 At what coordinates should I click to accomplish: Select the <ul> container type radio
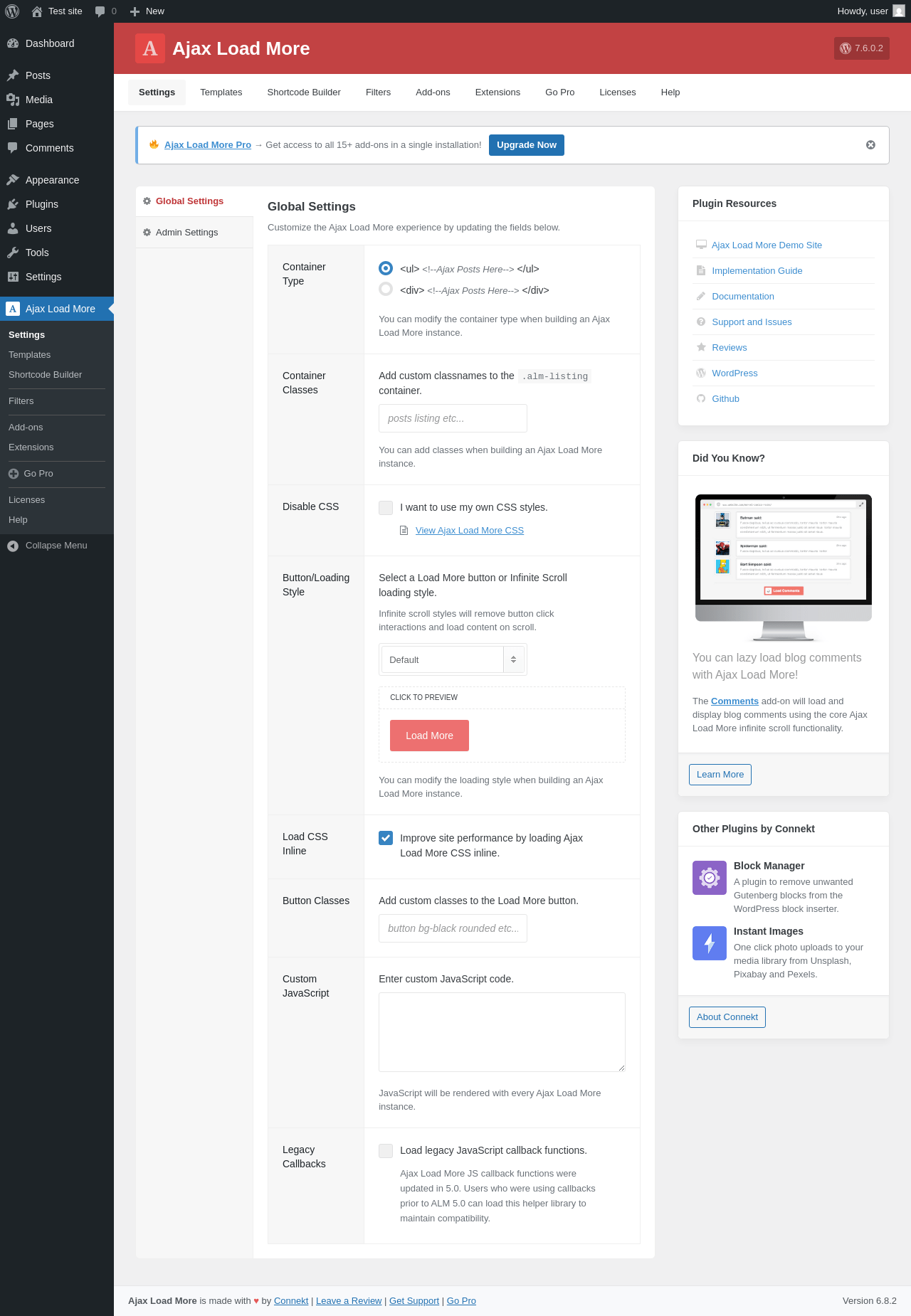[x=386, y=268]
